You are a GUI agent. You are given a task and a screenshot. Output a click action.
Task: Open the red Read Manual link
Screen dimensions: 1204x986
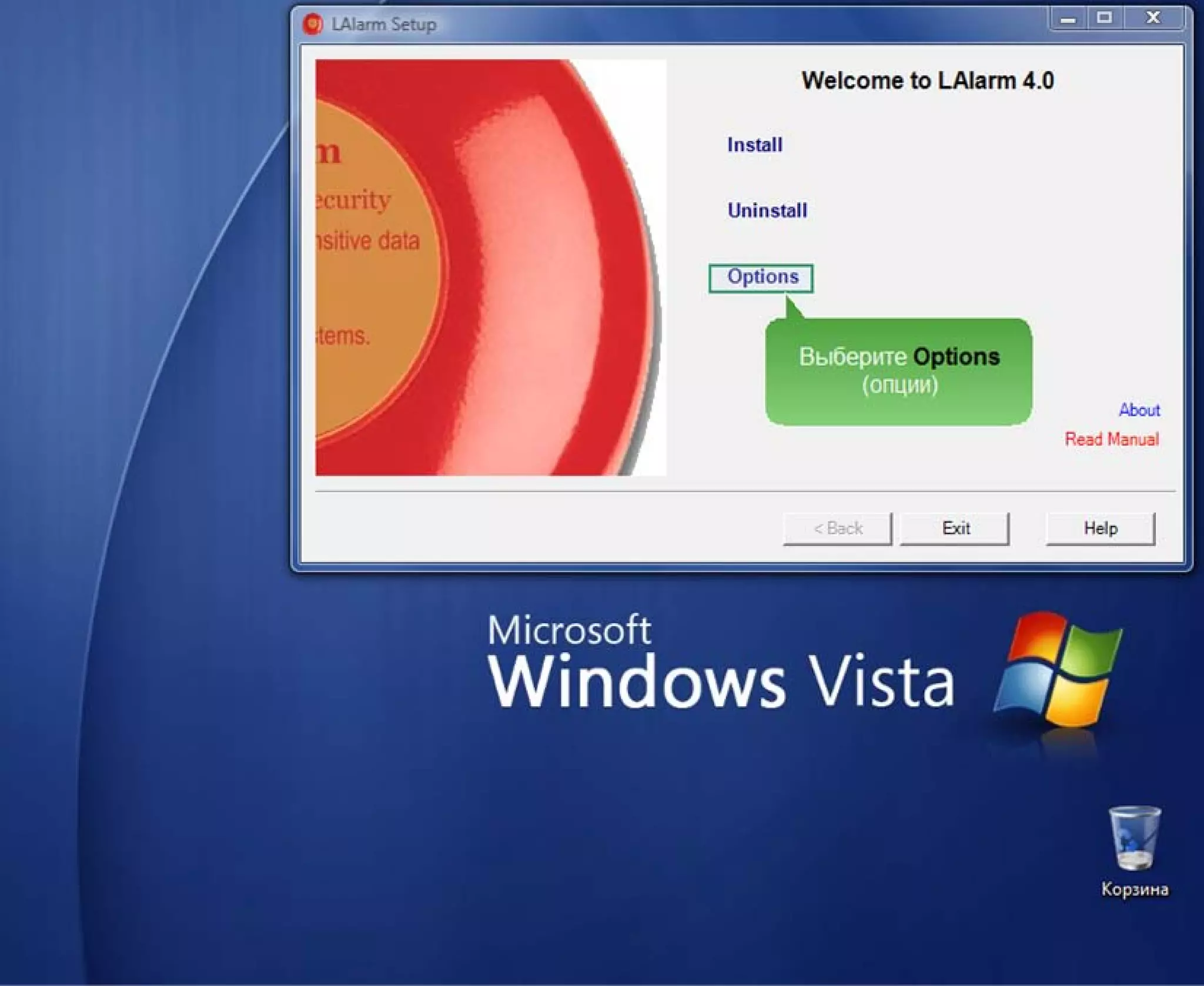(1111, 439)
